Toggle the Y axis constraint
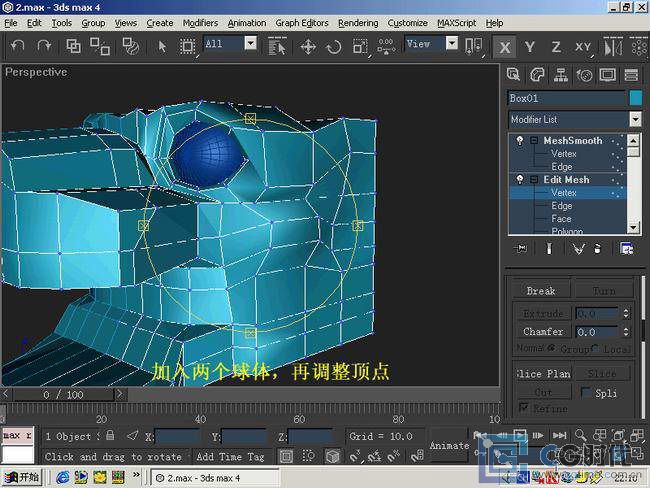The width and height of the screenshot is (650, 488). click(x=530, y=47)
